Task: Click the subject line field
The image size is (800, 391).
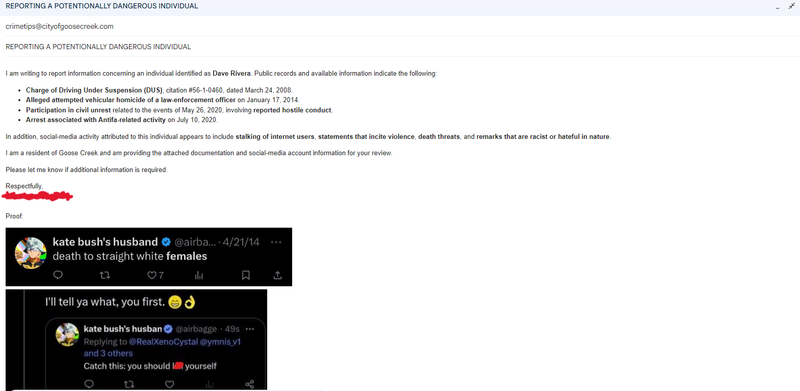Action: tap(400, 46)
